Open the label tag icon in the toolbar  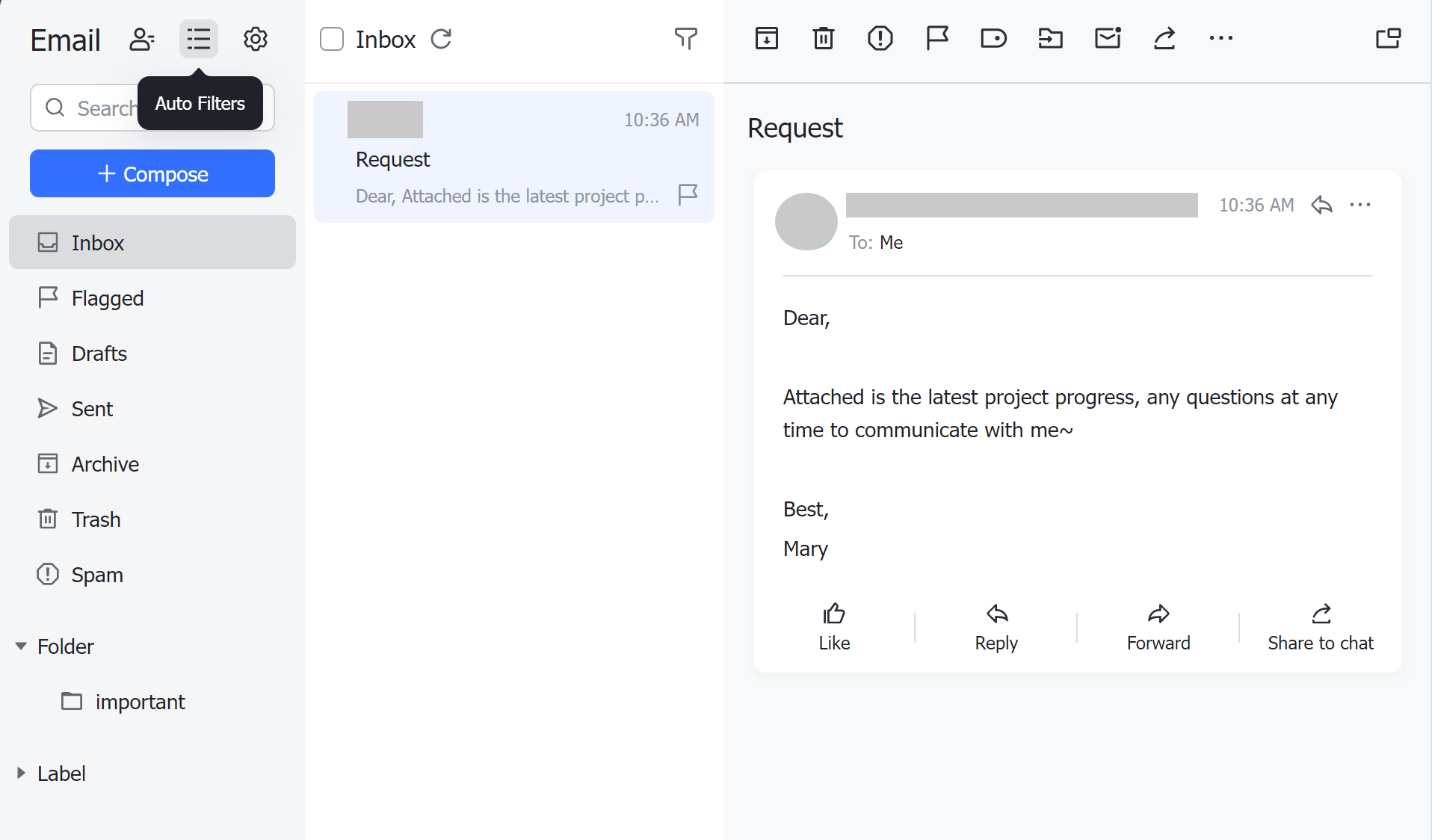click(993, 38)
